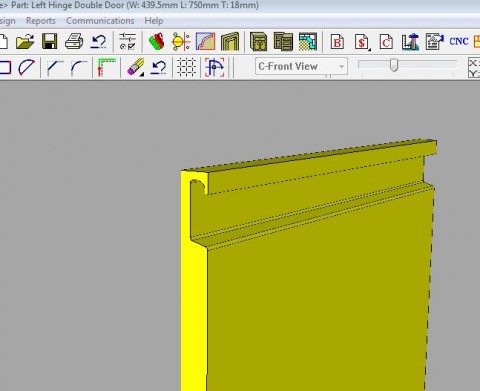The height and width of the screenshot is (391, 480).
Task: Open the floor plan layout icon
Action: [x=308, y=42]
